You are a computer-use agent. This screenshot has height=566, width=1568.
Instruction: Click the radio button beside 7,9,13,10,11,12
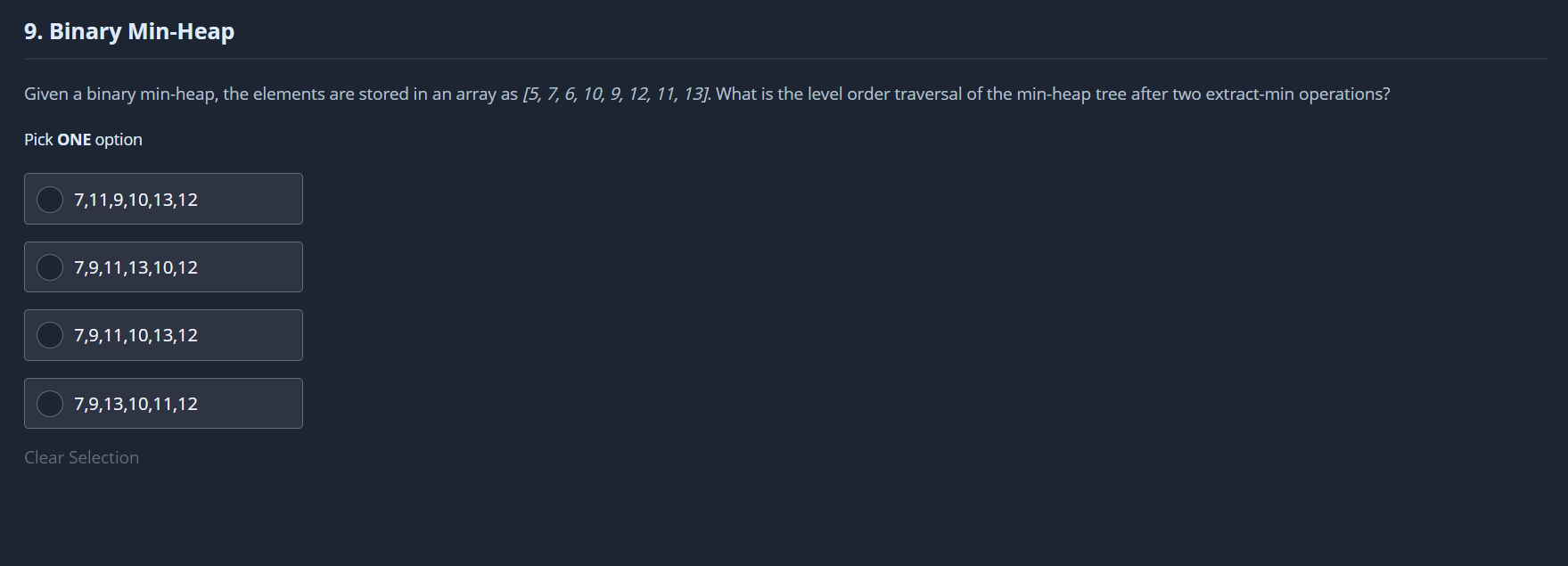(50, 403)
